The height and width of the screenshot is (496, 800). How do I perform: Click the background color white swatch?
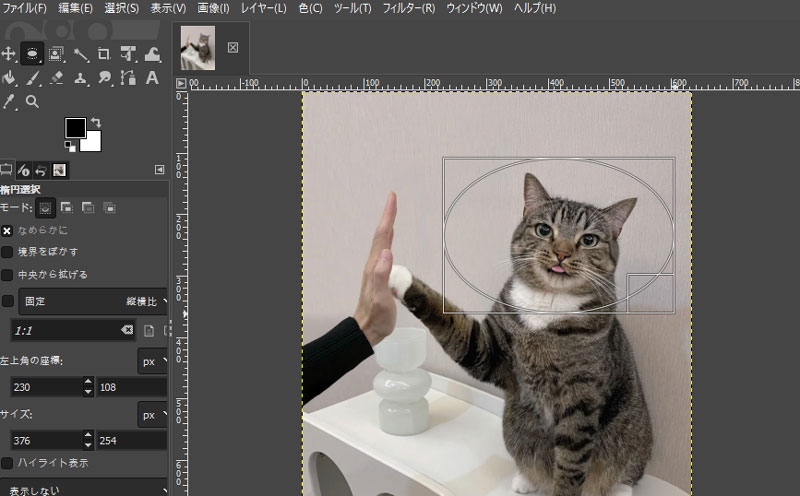93,143
